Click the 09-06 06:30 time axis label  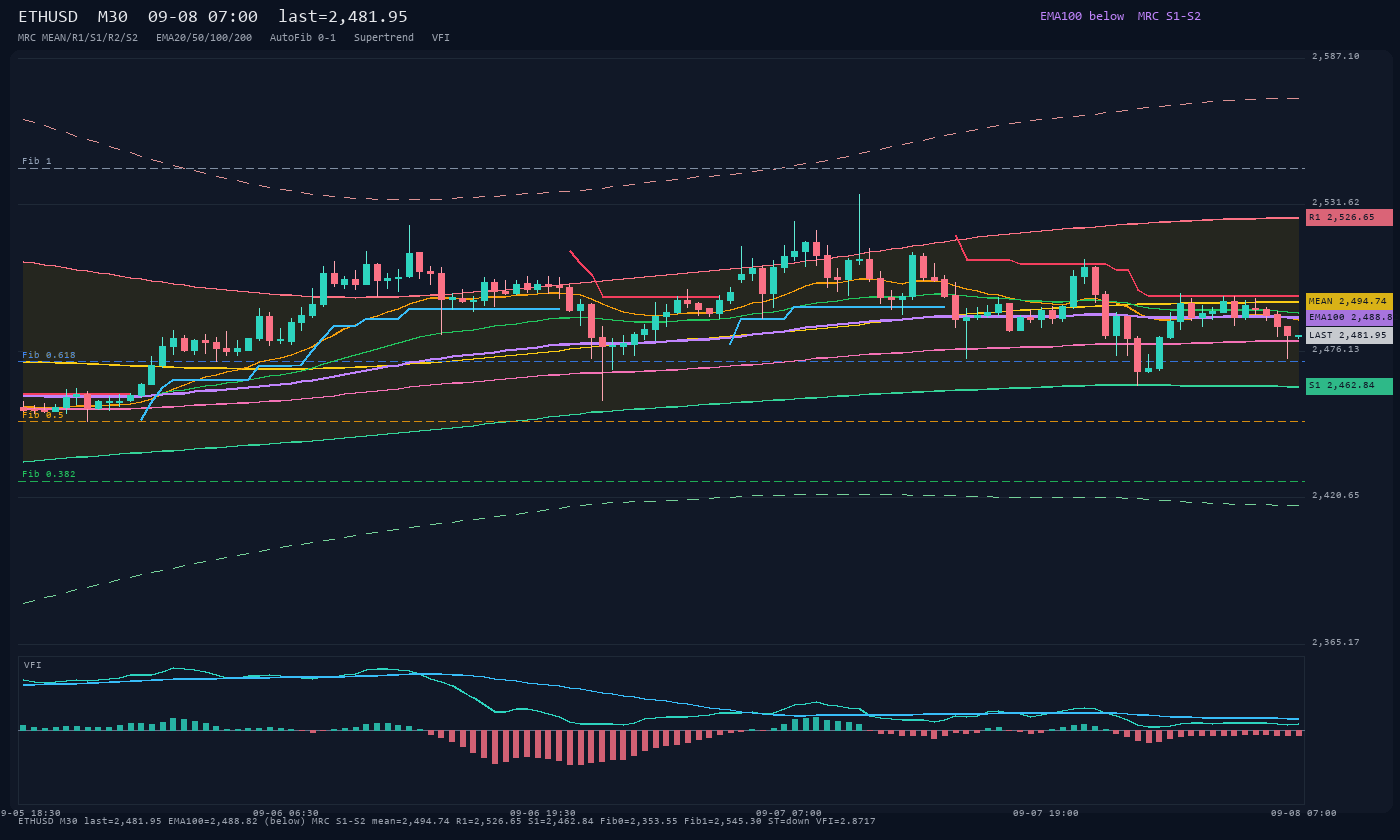286,813
